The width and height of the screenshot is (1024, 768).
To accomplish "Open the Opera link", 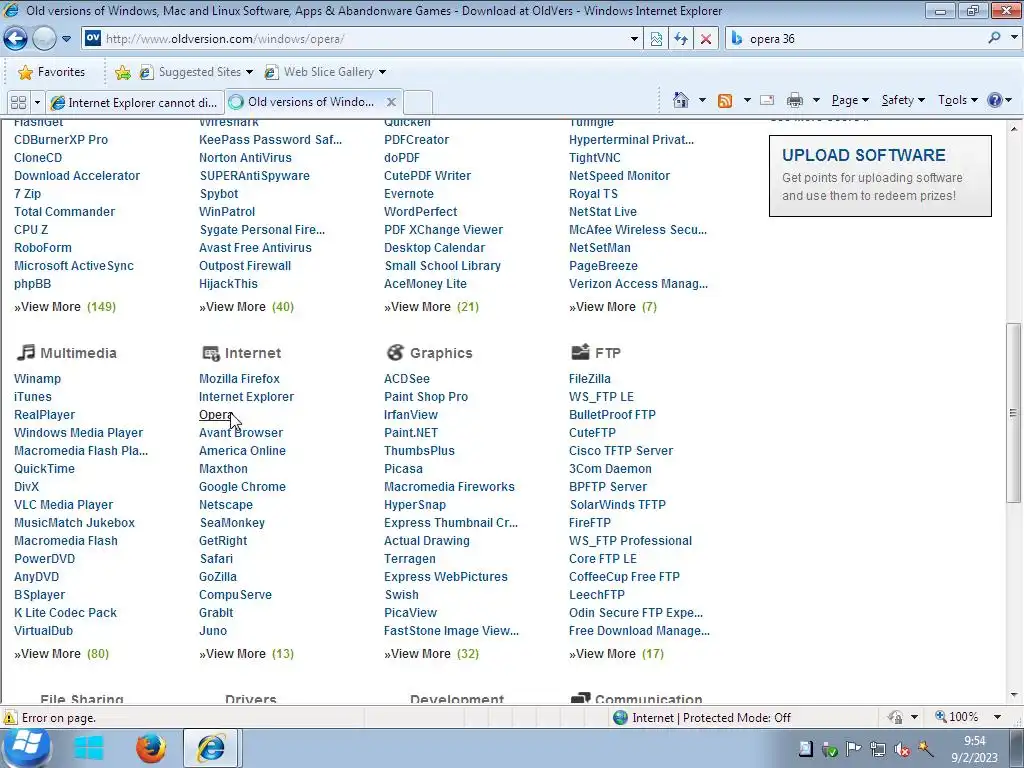I will click(x=216, y=415).
